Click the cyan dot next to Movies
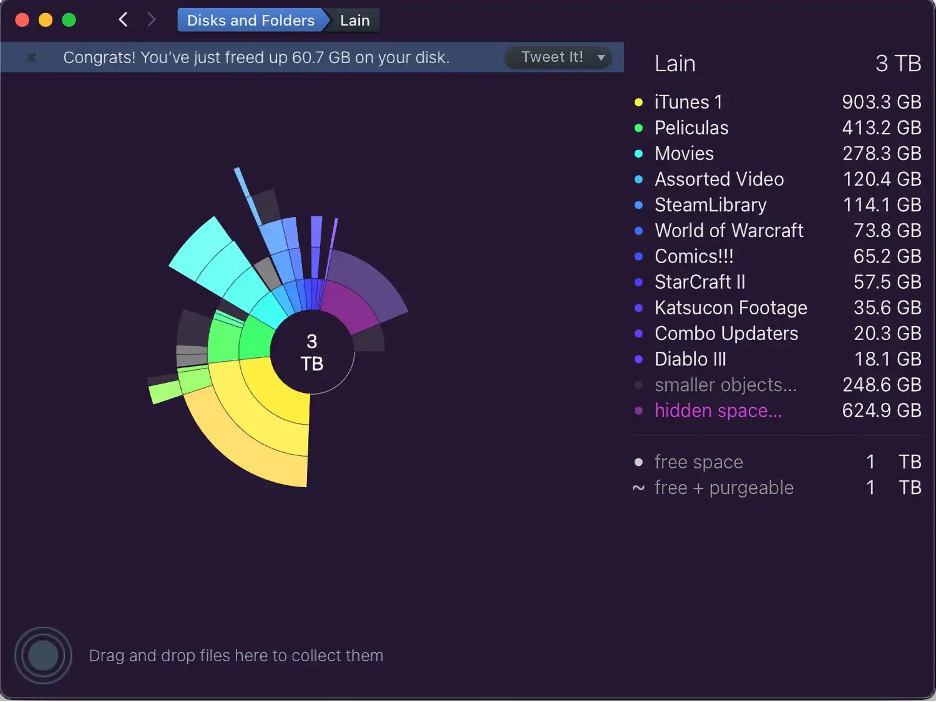Viewport: 936px width, 702px height. click(639, 154)
